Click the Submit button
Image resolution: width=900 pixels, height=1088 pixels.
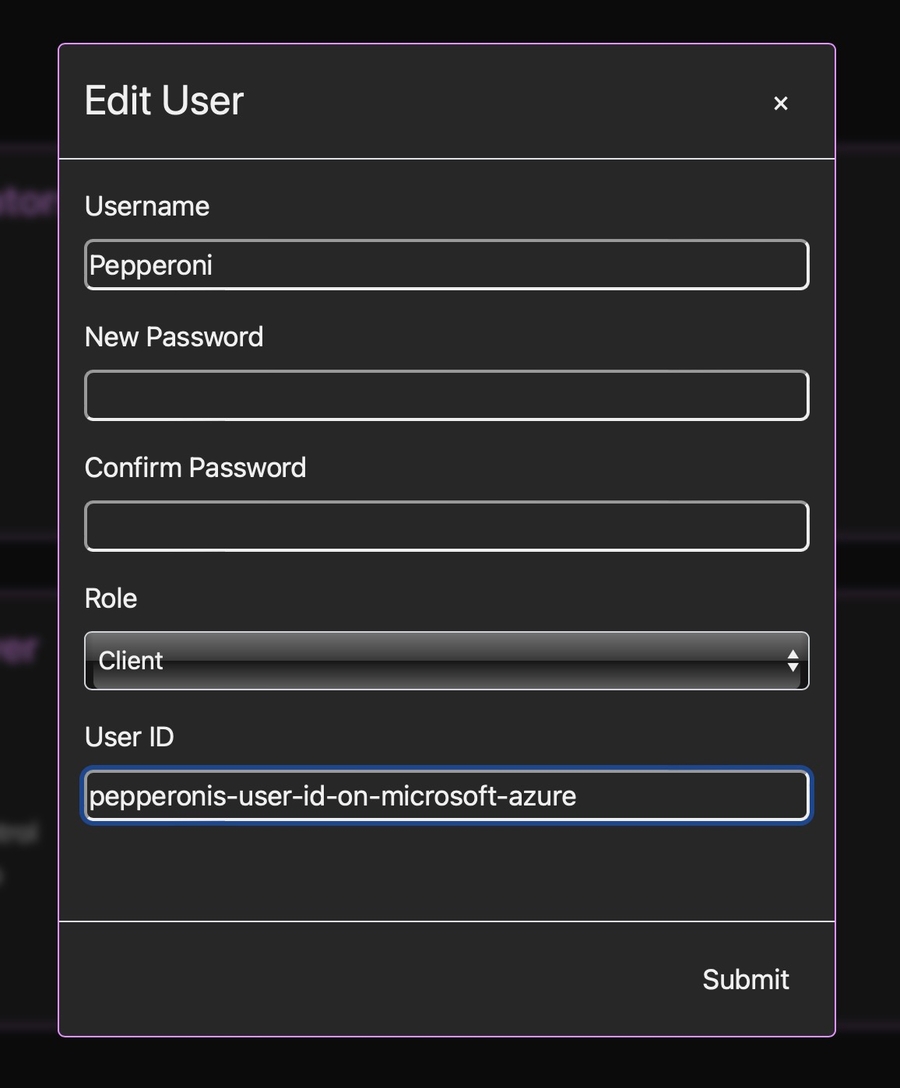pos(745,979)
